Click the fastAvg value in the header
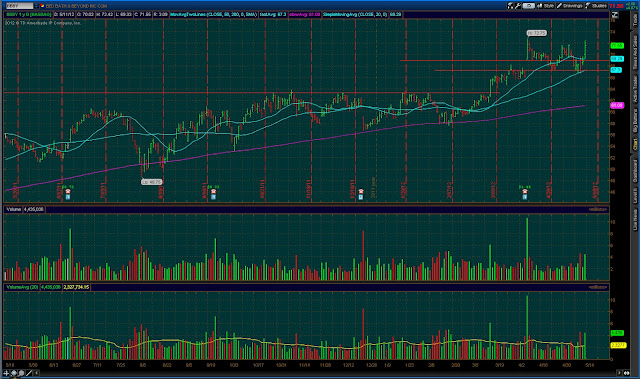The width and height of the screenshot is (640, 379). (x=273, y=14)
